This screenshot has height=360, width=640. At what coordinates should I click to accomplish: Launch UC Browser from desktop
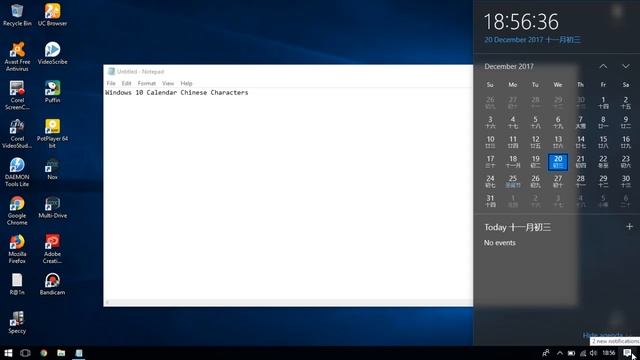[52, 14]
